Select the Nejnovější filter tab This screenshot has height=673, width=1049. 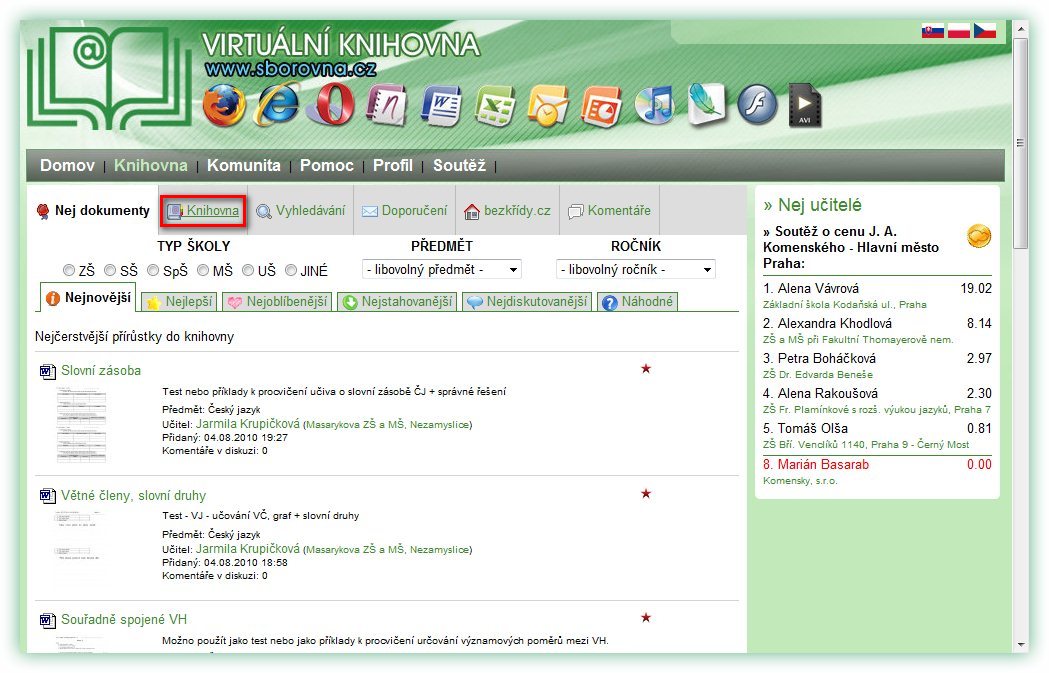point(88,298)
